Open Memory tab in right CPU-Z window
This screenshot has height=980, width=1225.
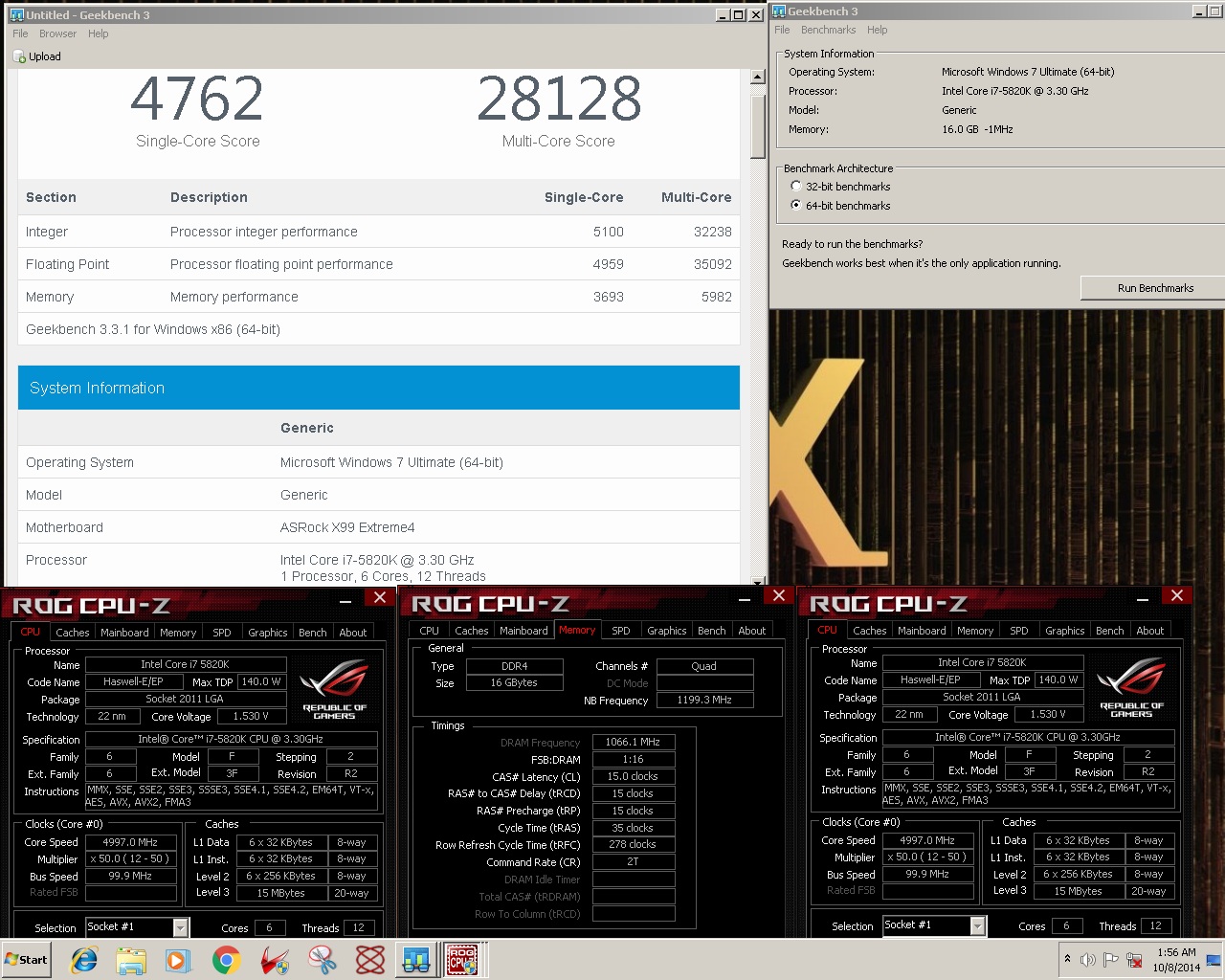tap(975, 631)
